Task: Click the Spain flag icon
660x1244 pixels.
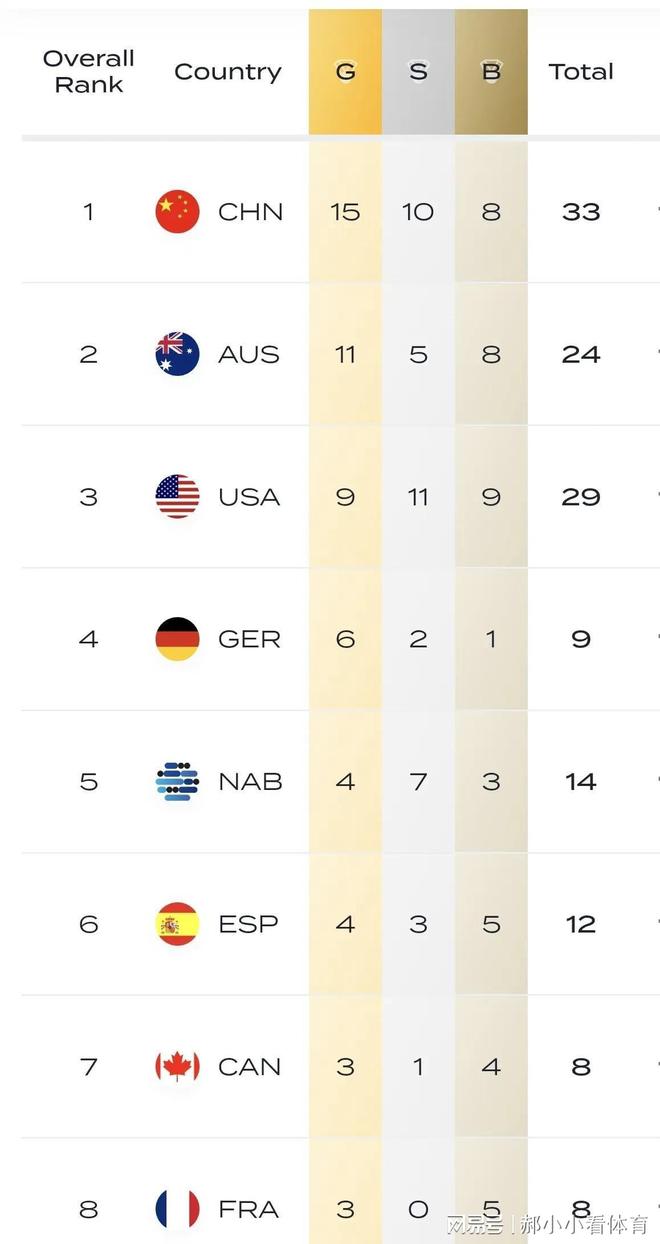Action: pyautogui.click(x=177, y=924)
